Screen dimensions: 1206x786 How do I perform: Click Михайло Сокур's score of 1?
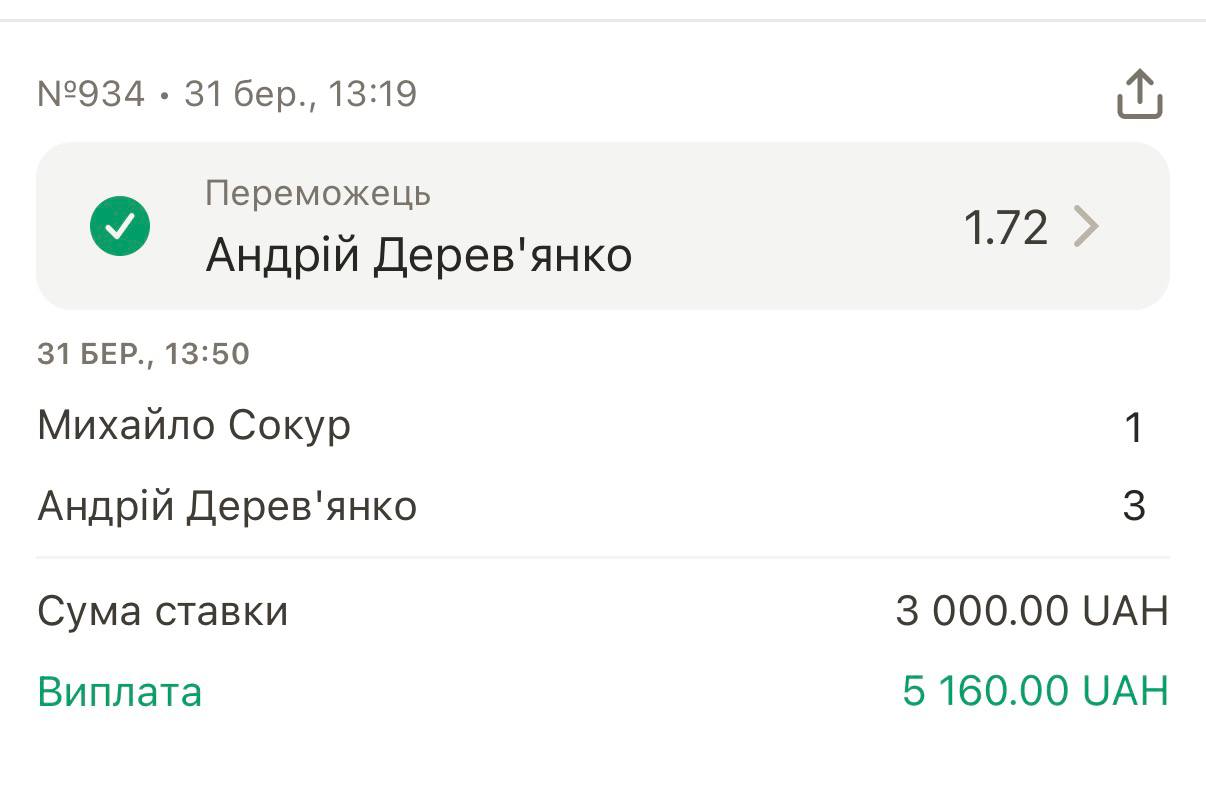[1133, 428]
